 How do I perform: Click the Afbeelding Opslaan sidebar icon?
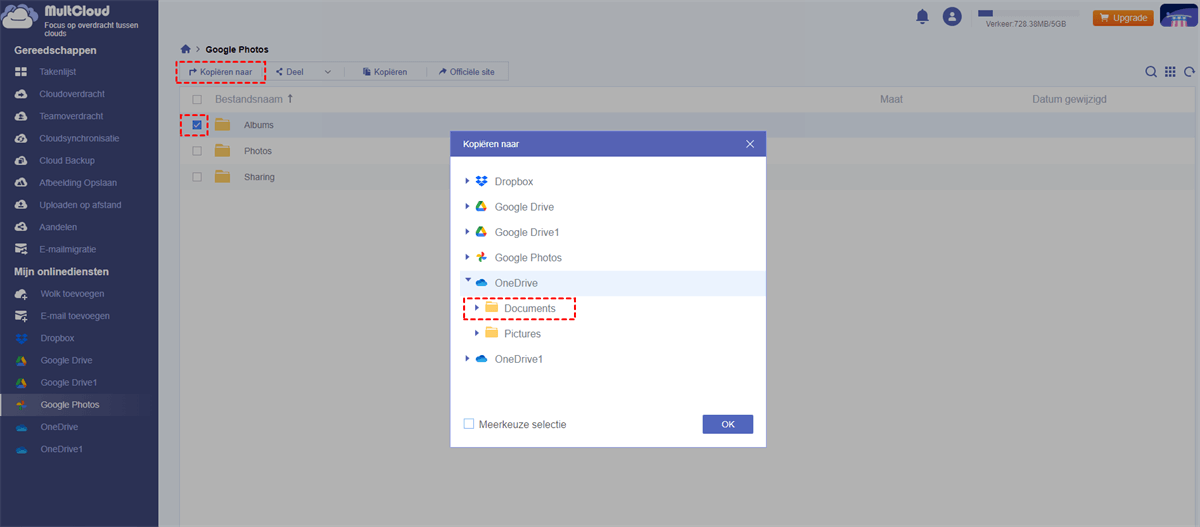click(x=20, y=183)
